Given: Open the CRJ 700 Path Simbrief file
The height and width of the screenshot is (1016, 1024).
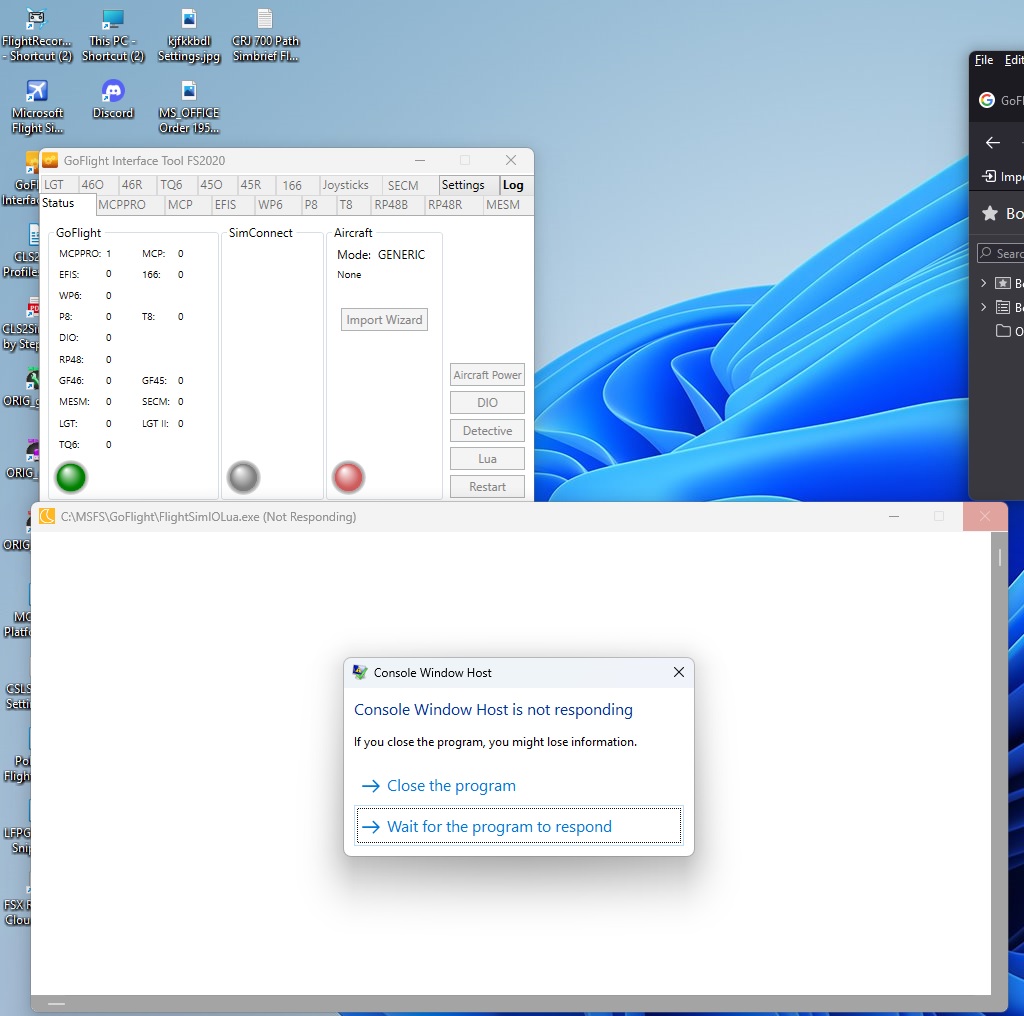Looking at the screenshot, I should click(x=265, y=21).
